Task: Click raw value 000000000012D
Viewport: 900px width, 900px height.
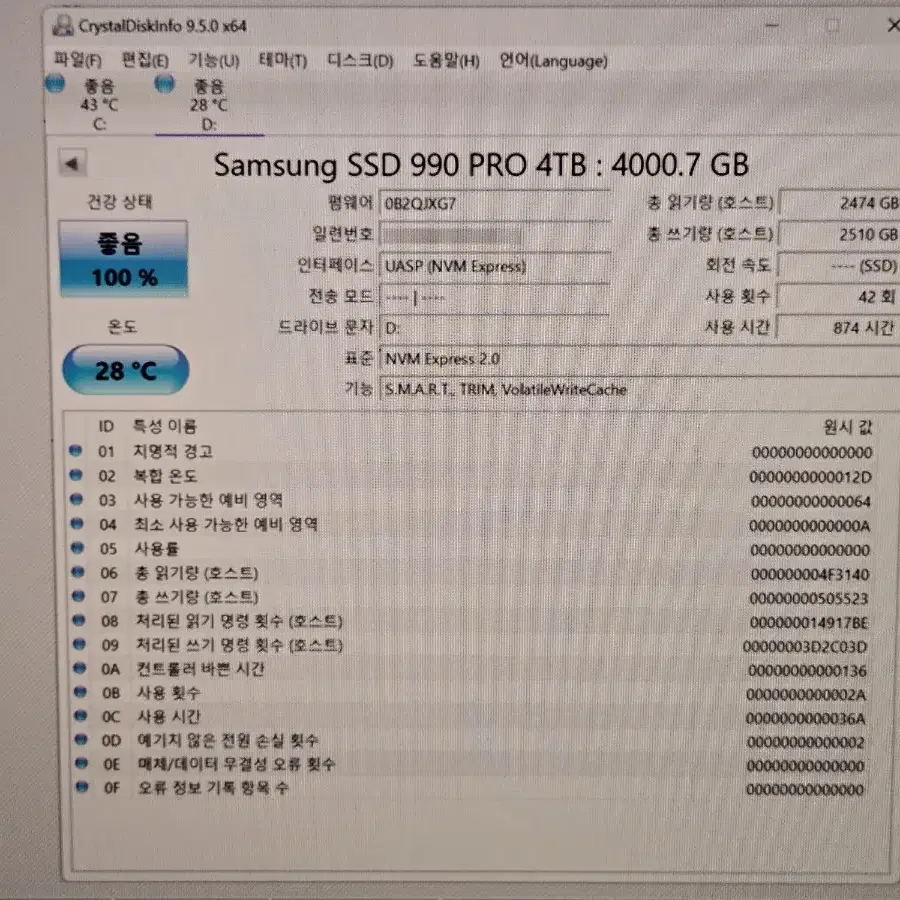Action: (810, 477)
